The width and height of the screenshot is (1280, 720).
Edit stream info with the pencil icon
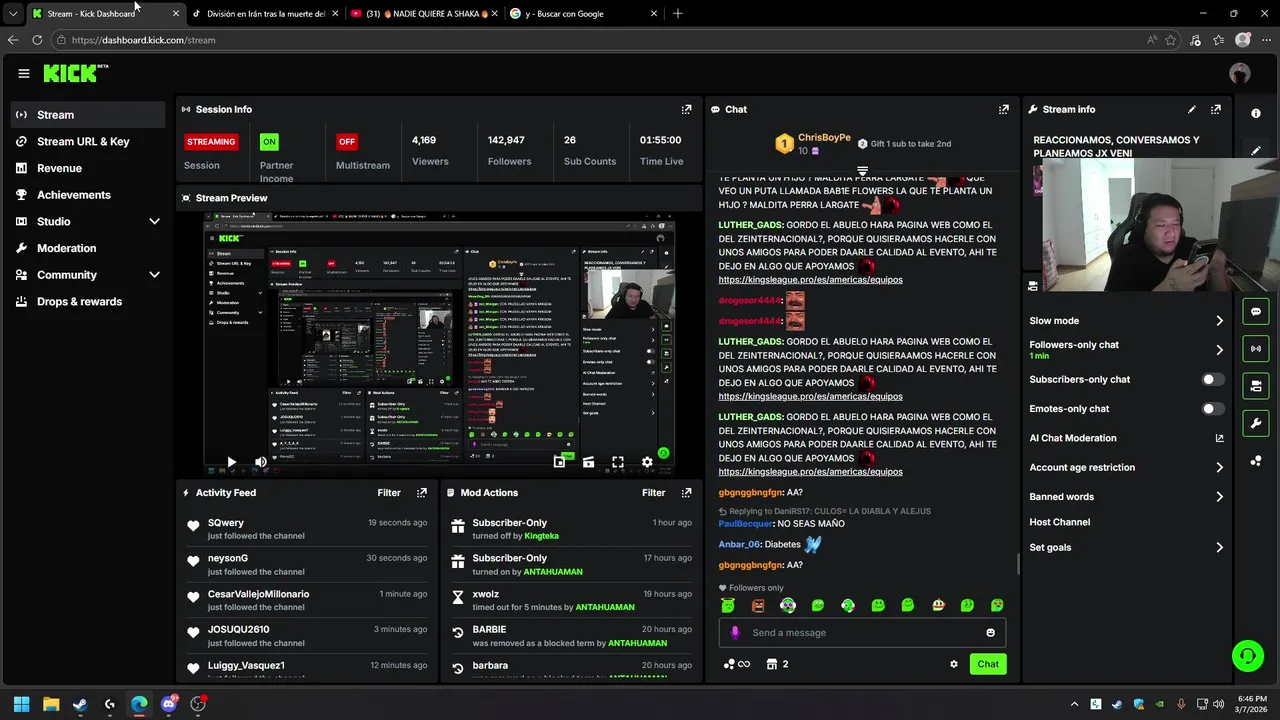(x=1192, y=110)
